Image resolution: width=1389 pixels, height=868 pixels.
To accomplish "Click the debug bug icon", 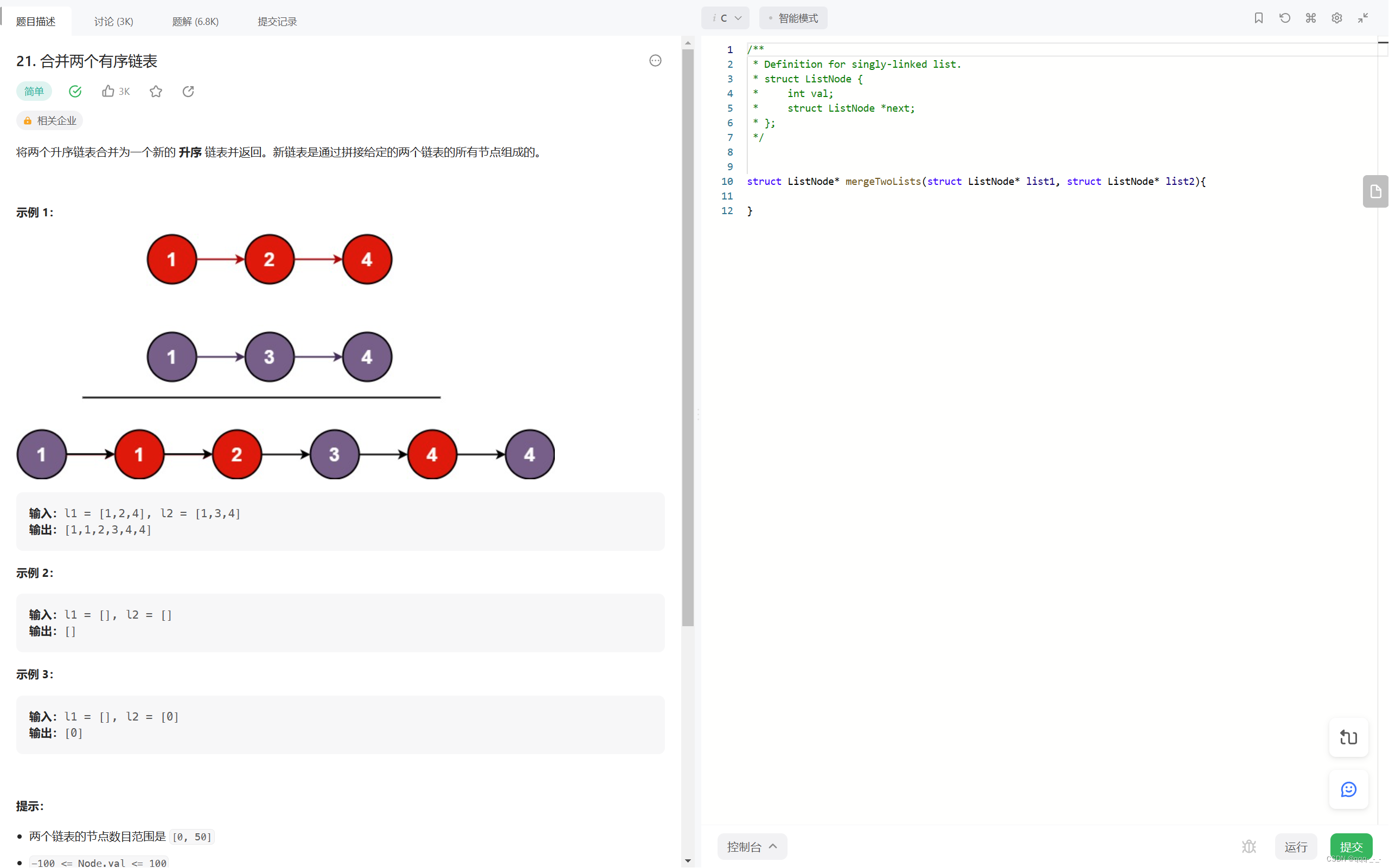I will click(1249, 847).
